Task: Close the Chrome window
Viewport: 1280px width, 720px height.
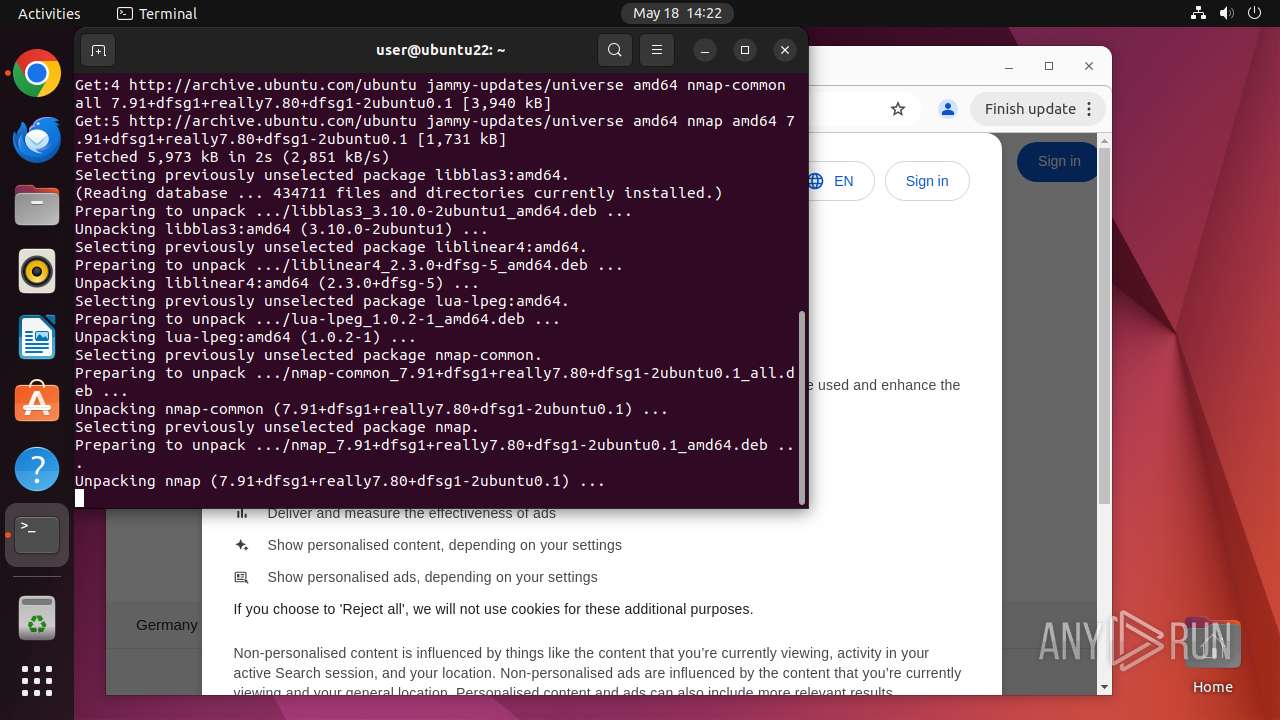Action: point(1089,66)
